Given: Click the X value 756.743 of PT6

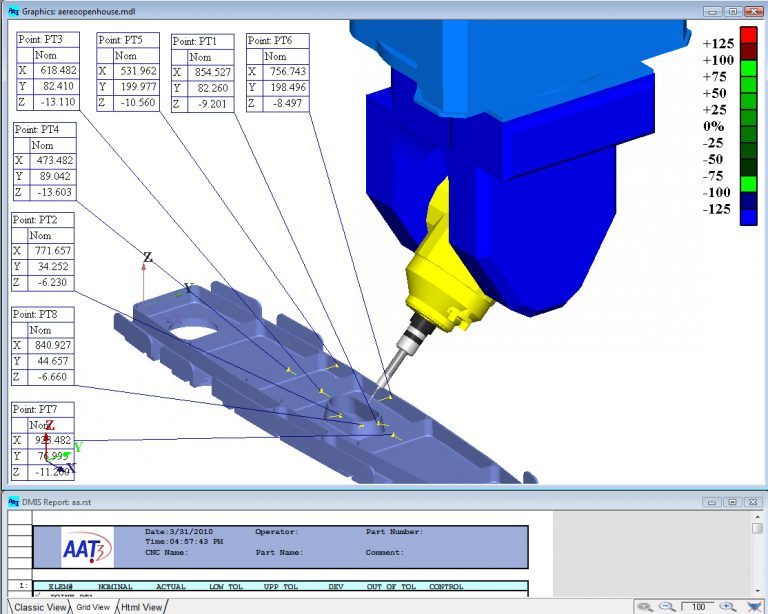Looking at the screenshot, I should (287, 72).
